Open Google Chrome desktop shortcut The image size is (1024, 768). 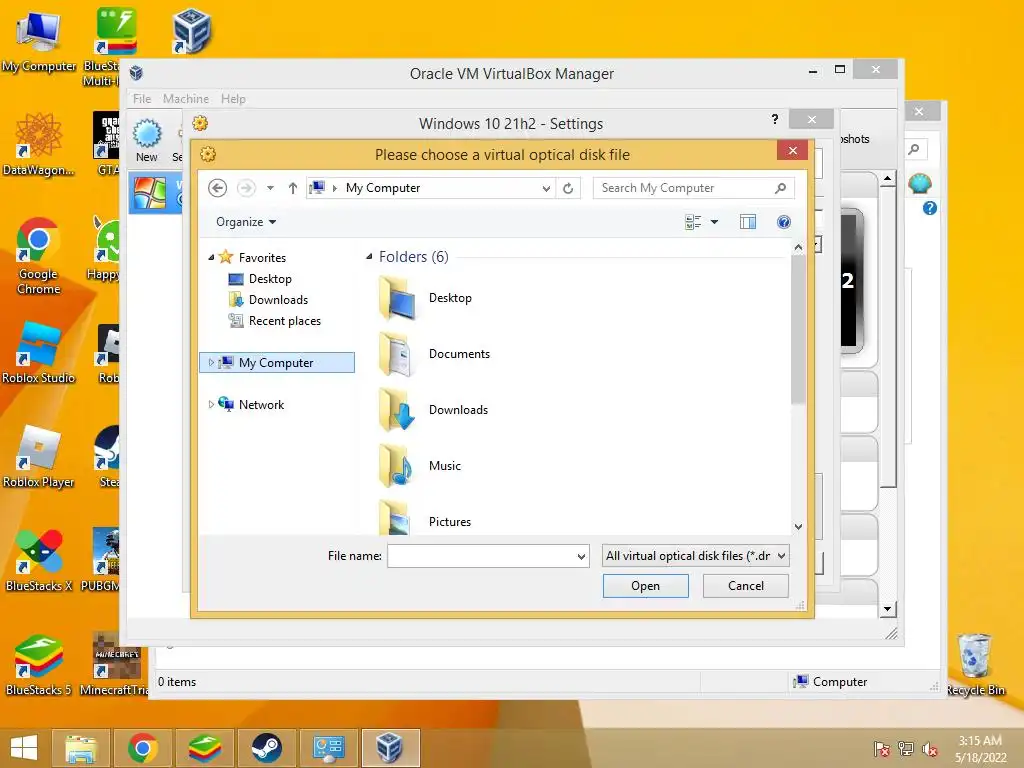[39, 256]
